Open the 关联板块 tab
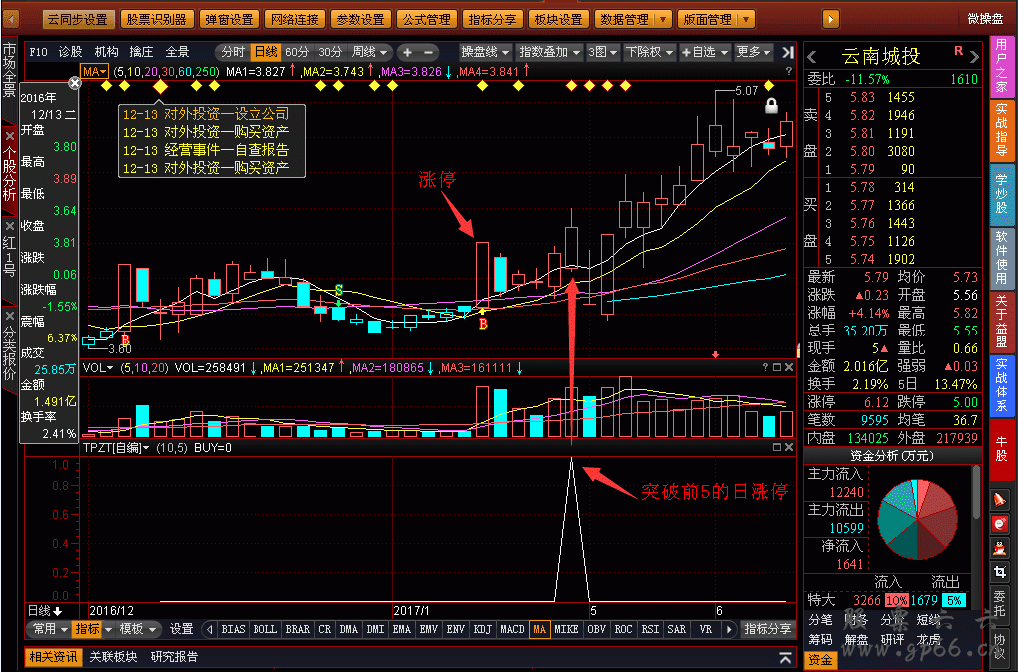The width and height of the screenshot is (1018, 672). (x=113, y=657)
